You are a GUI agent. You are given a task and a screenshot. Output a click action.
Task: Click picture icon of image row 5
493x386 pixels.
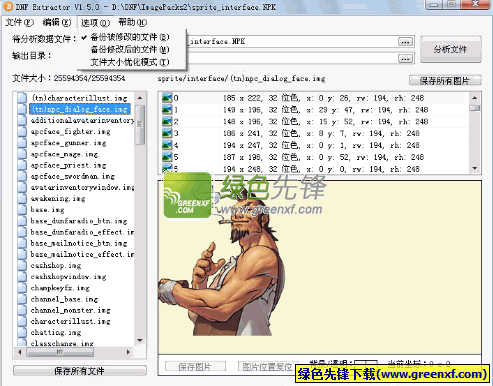(x=167, y=157)
